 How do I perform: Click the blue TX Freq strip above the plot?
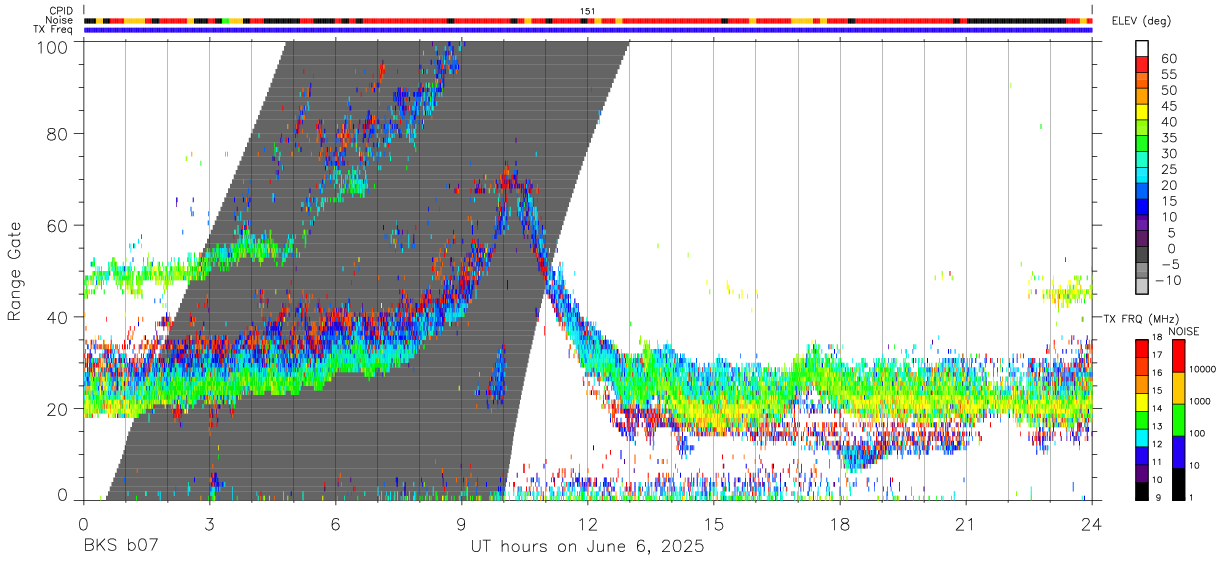pos(588,30)
